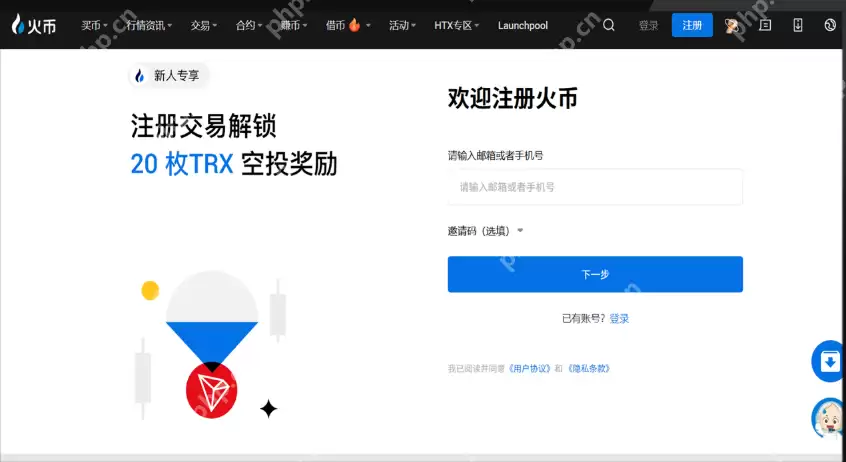Click the 20 枚TRX text
Image resolution: width=846 pixels, height=462 pixels.
tap(182, 164)
